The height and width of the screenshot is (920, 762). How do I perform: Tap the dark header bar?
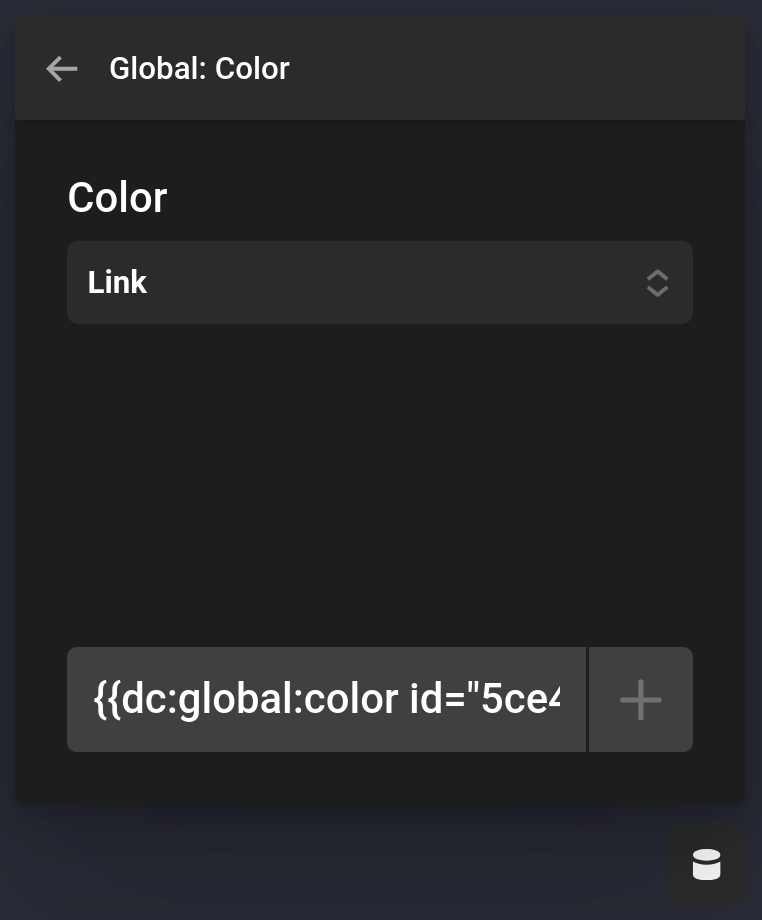click(450, 68)
